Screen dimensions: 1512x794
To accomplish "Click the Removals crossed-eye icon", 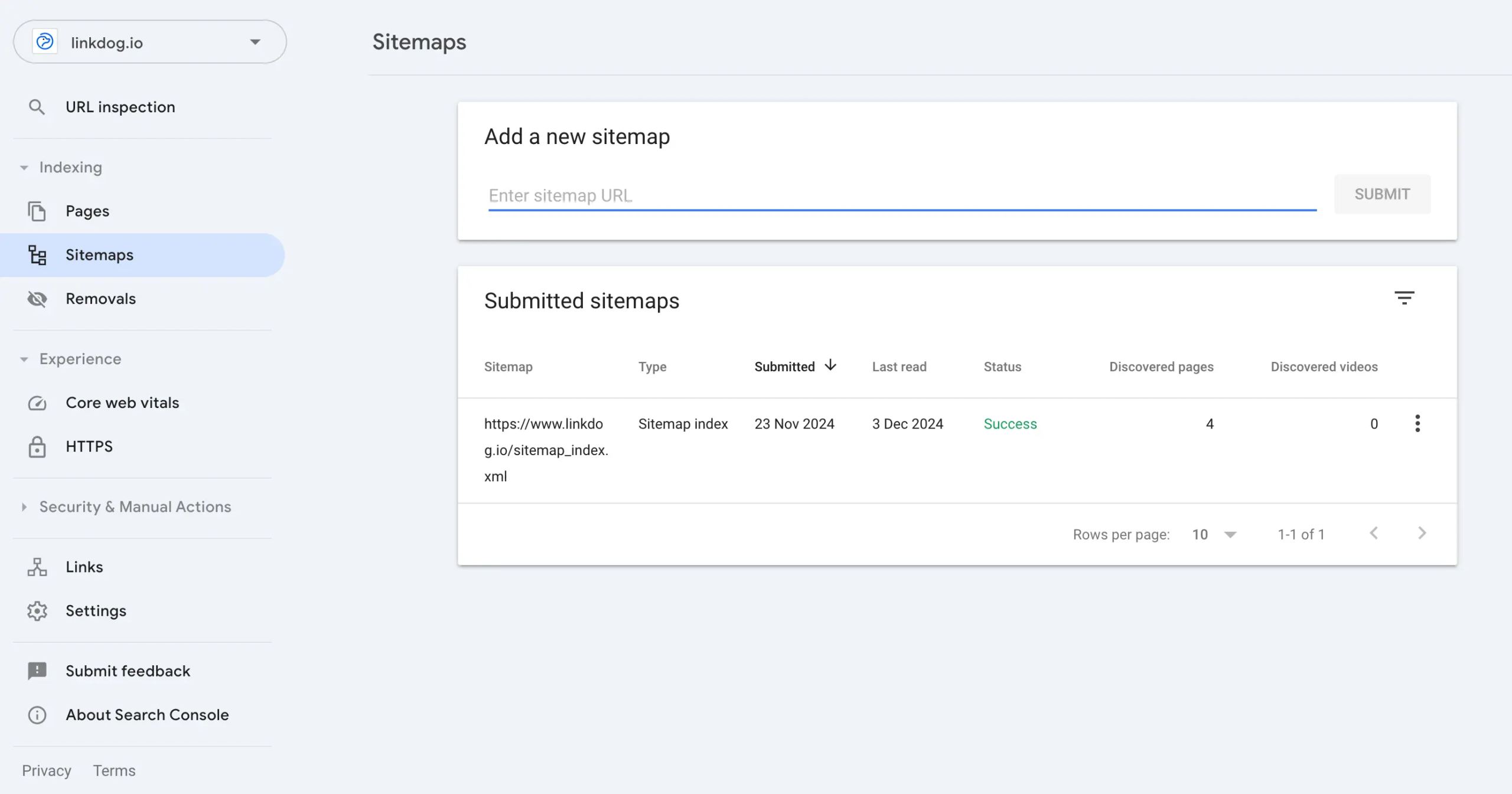I will tap(37, 299).
